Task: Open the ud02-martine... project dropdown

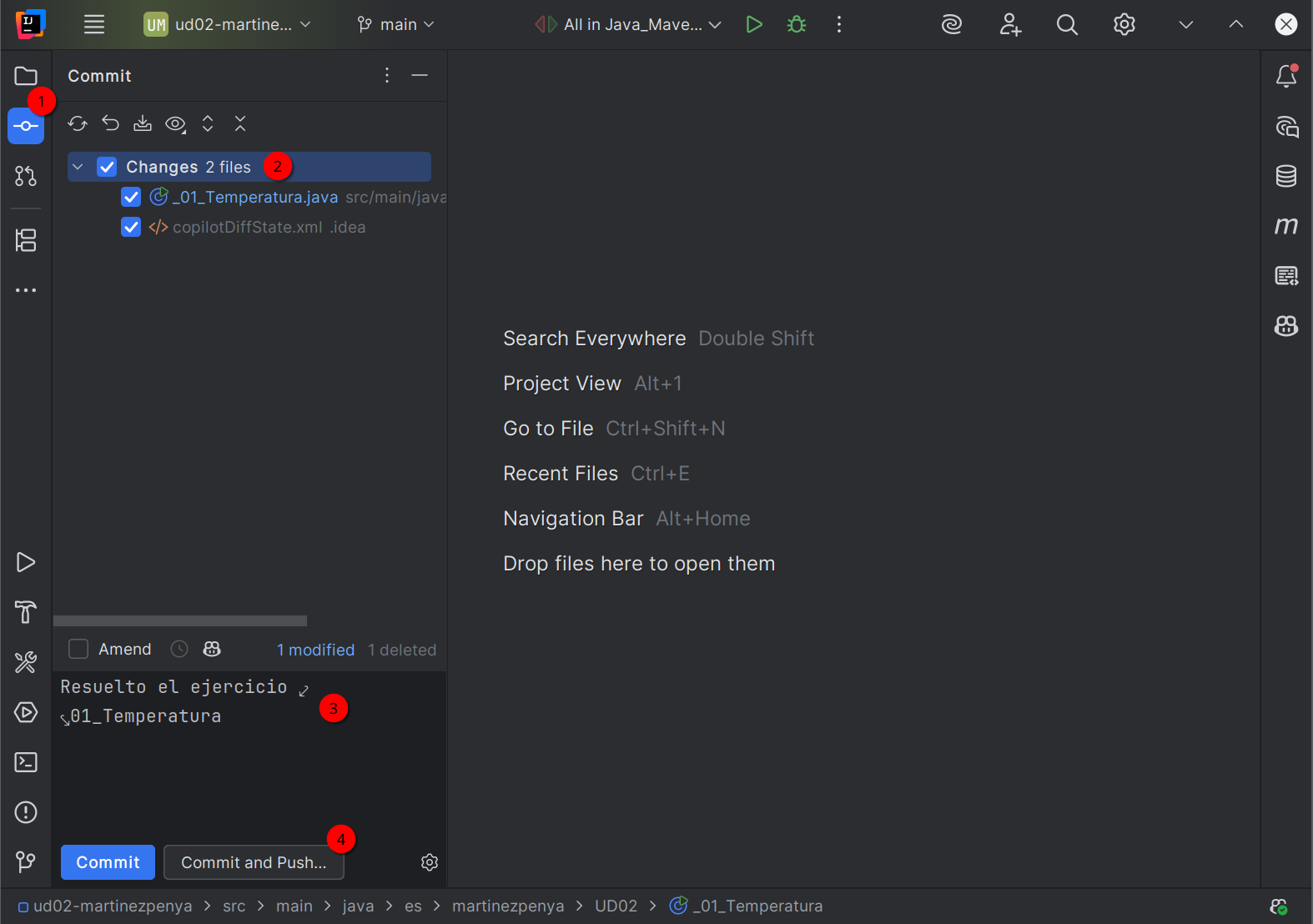Action: tap(228, 24)
